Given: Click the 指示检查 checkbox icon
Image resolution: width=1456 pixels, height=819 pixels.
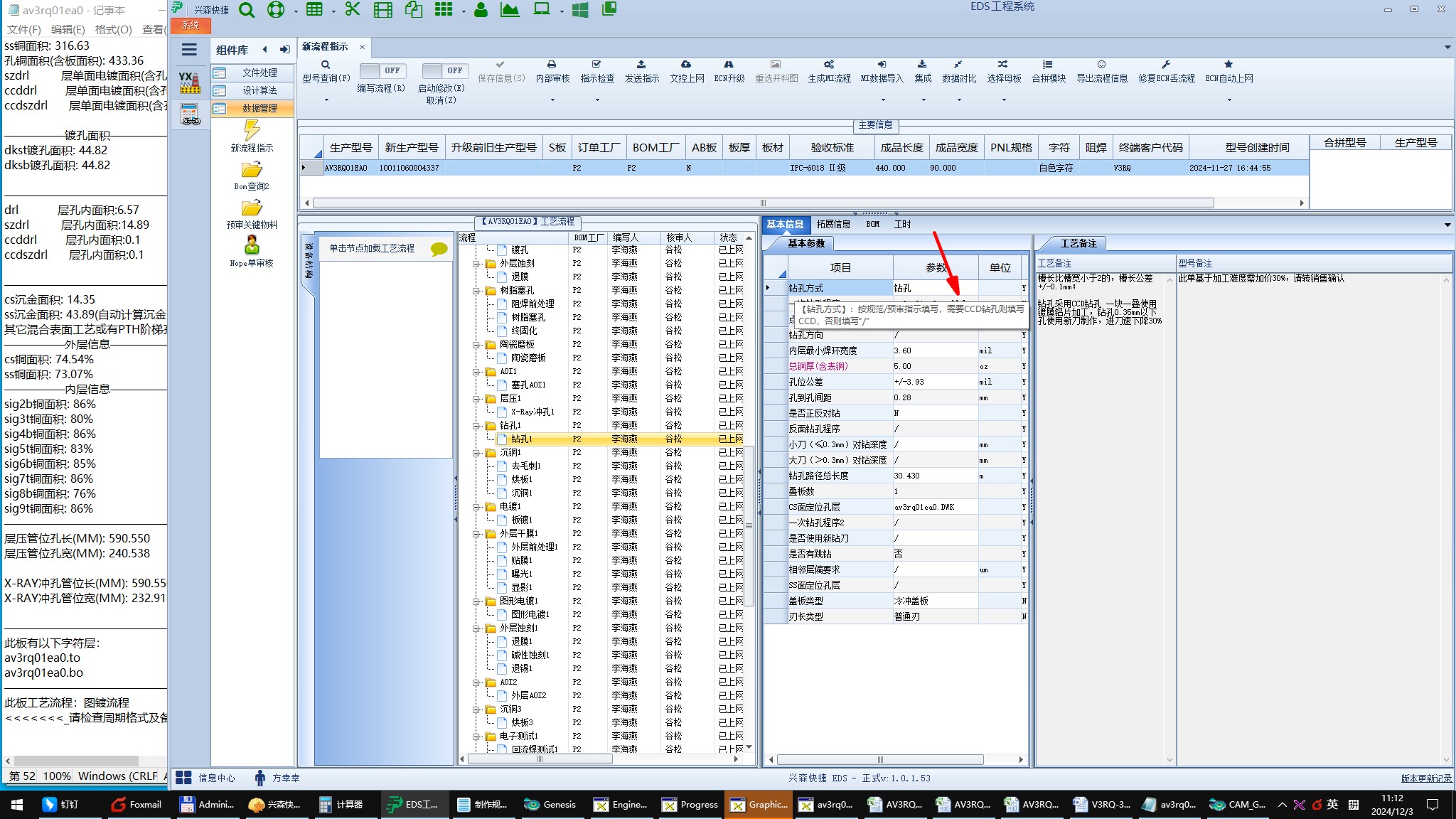Looking at the screenshot, I should [x=596, y=65].
